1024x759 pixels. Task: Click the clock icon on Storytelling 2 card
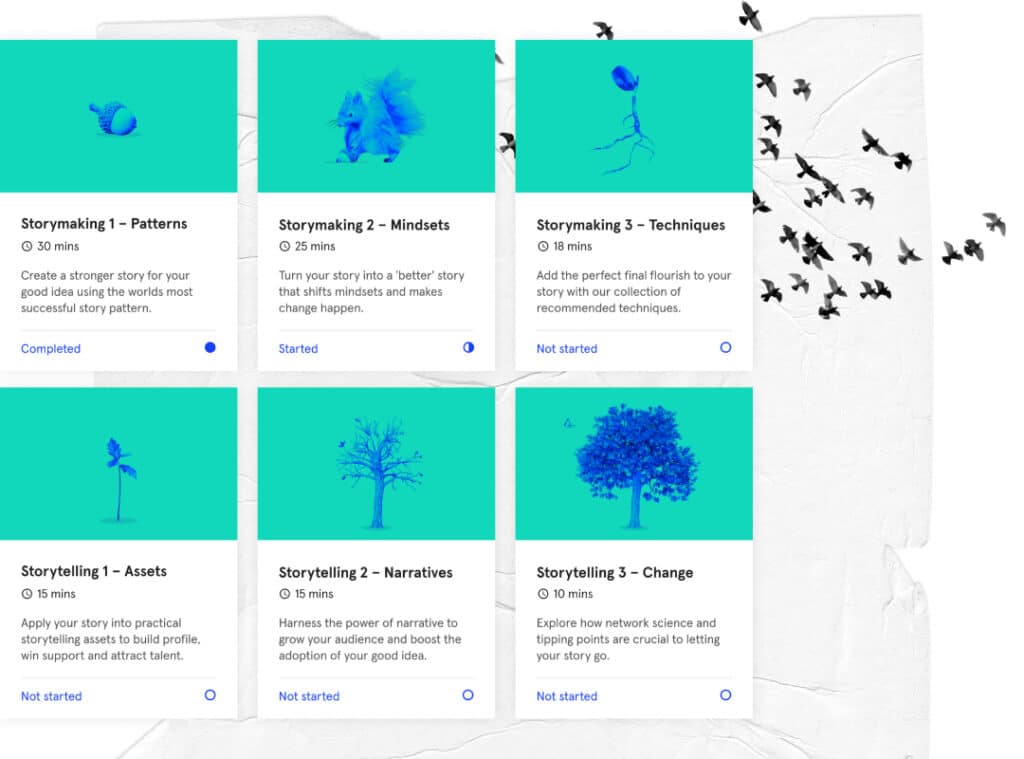285,594
